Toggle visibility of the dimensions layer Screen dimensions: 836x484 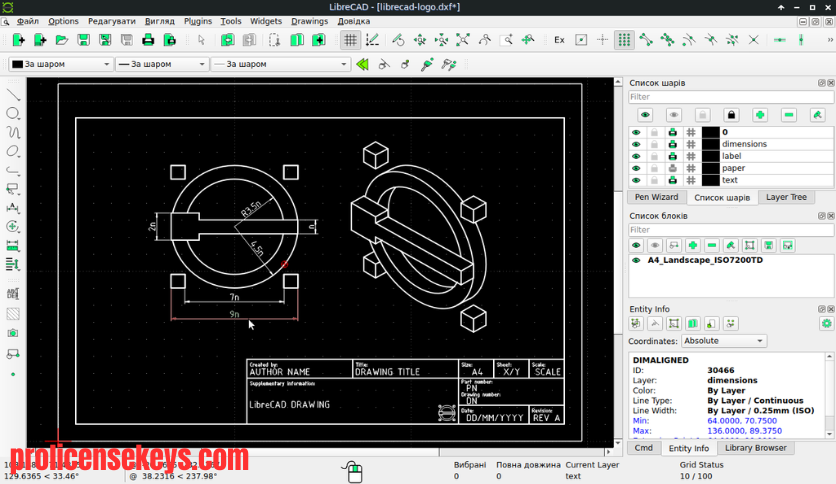(636, 144)
